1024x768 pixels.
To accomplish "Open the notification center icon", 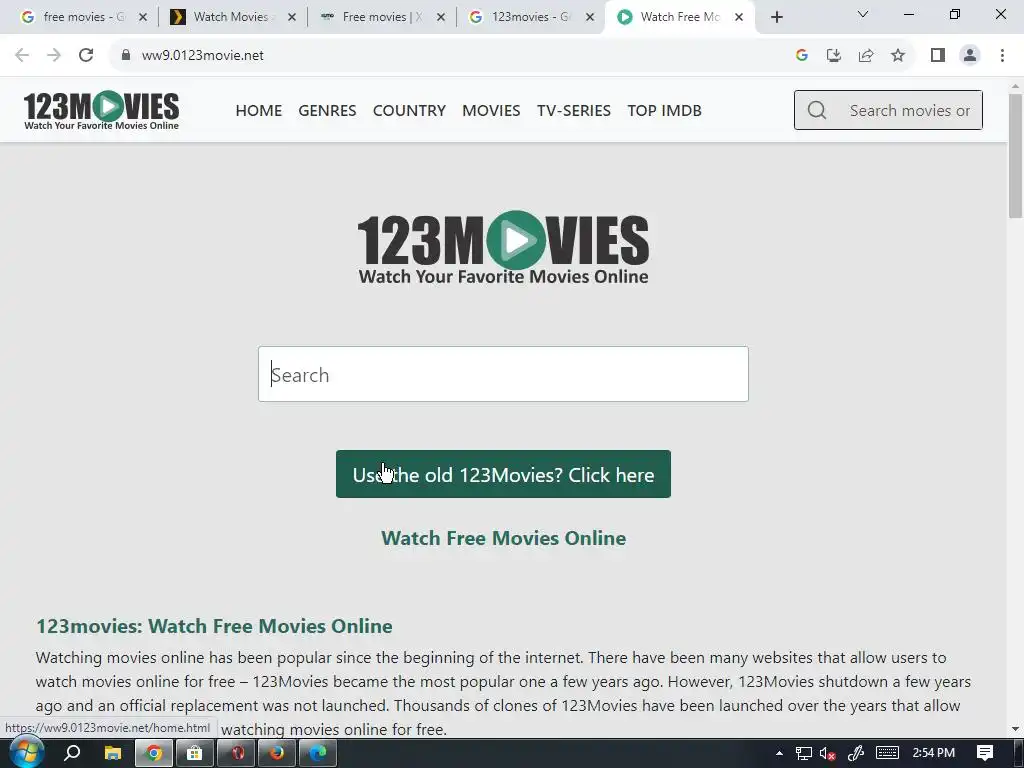I will click(x=985, y=753).
